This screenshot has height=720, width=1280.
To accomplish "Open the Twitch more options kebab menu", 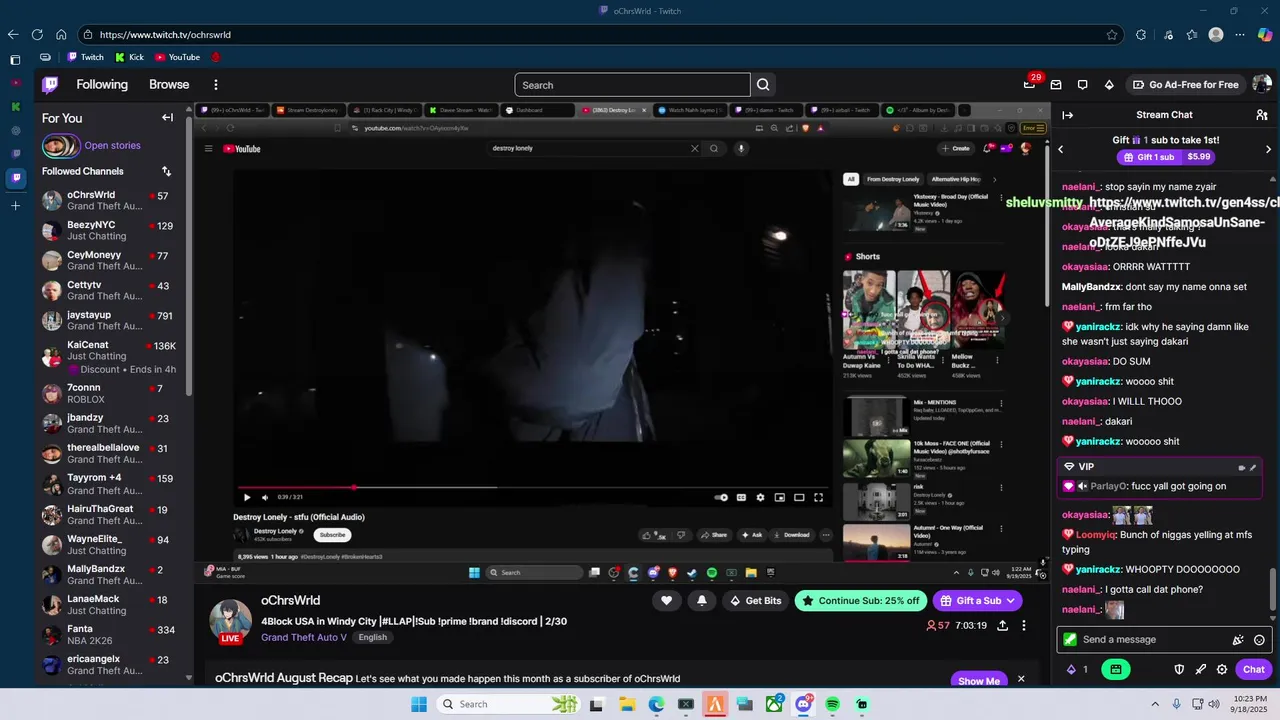I will point(215,85).
